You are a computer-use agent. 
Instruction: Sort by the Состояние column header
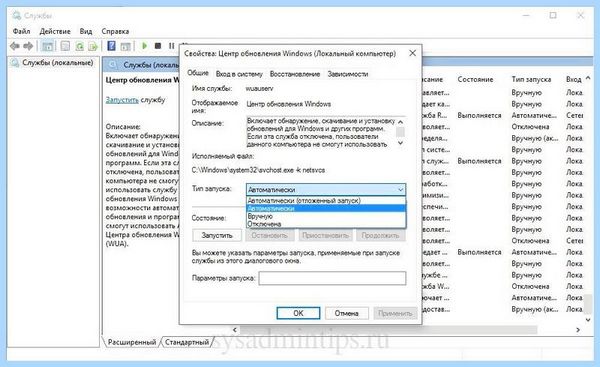coord(475,79)
